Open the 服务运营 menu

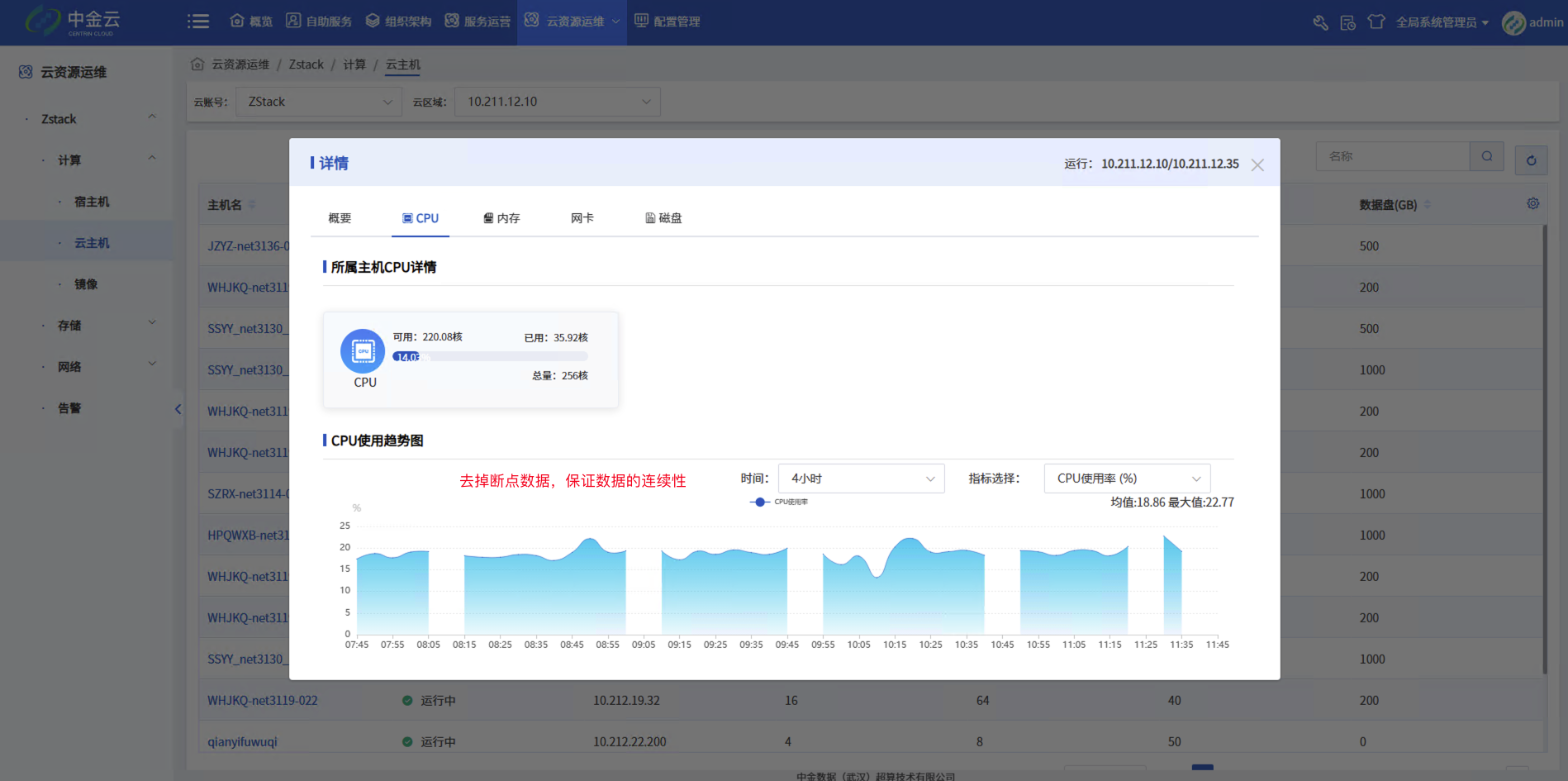[x=478, y=21]
